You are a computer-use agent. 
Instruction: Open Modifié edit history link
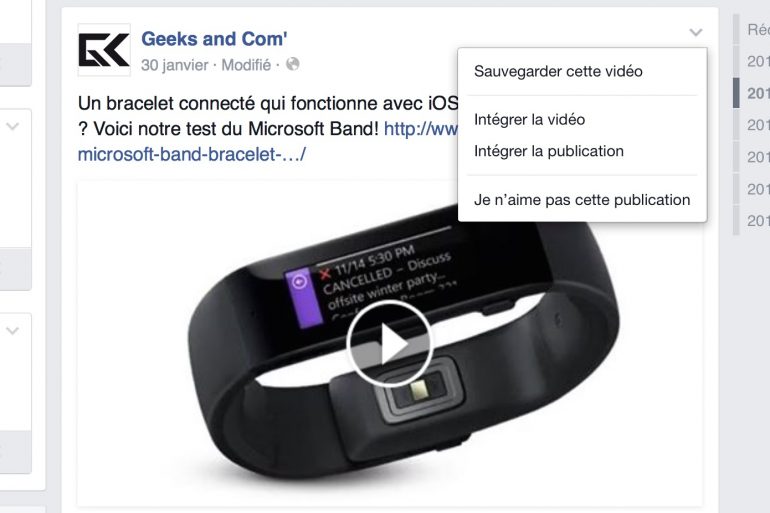click(246, 65)
